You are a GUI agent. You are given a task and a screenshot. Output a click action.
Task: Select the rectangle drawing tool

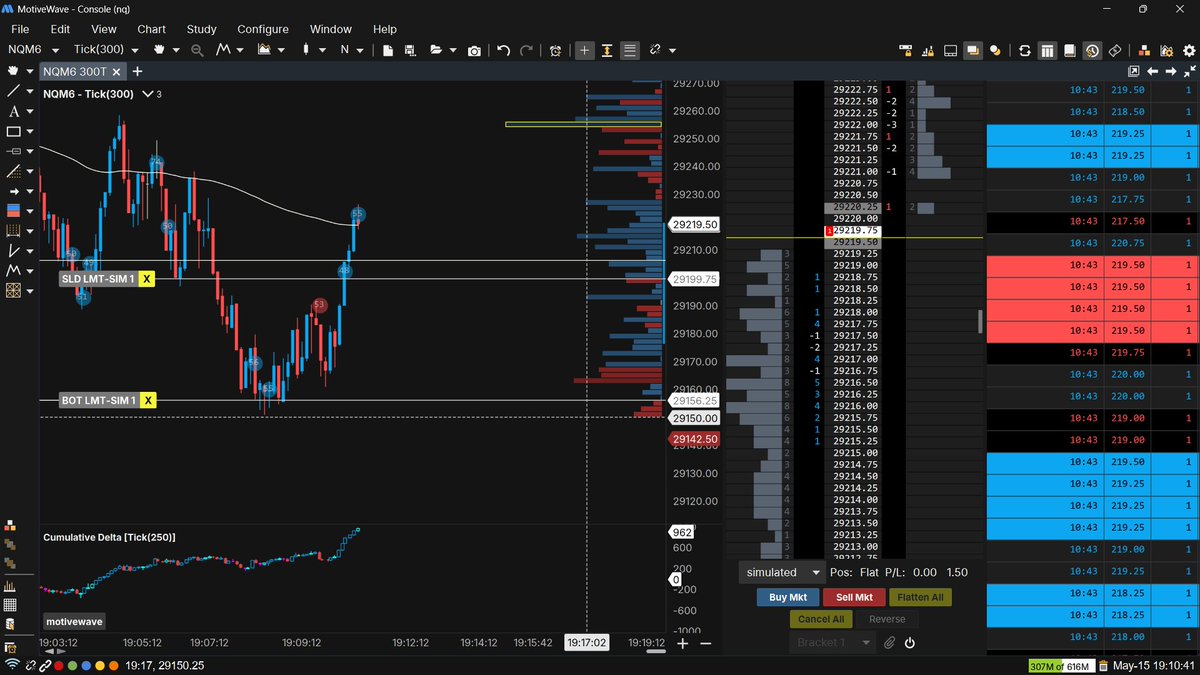14,131
